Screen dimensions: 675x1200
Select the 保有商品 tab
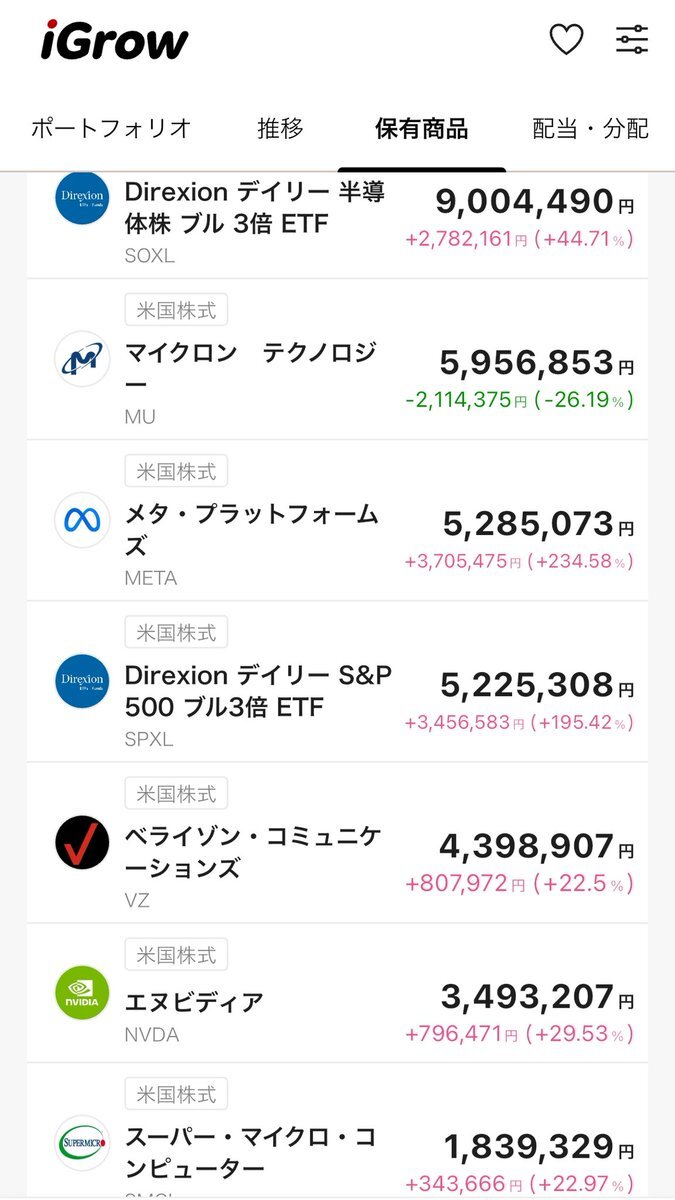coord(421,128)
